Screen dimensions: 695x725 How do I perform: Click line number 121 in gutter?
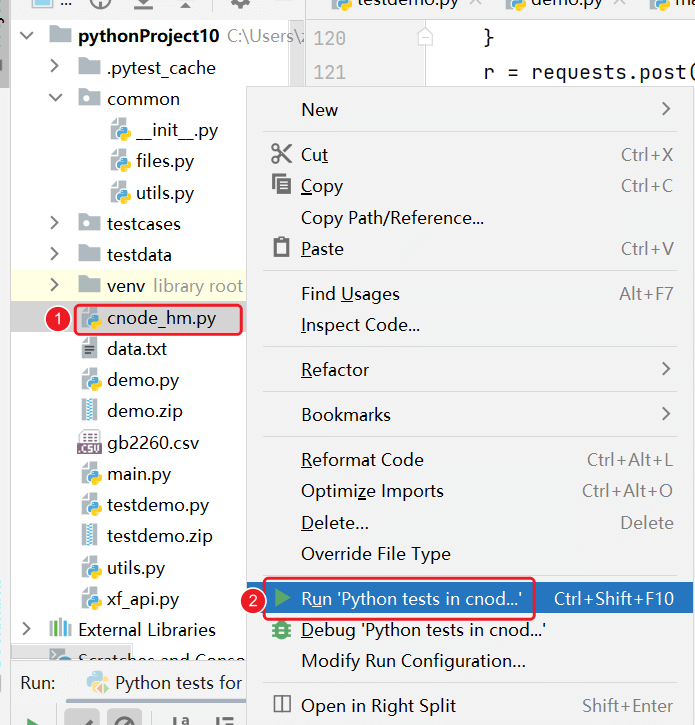329,72
